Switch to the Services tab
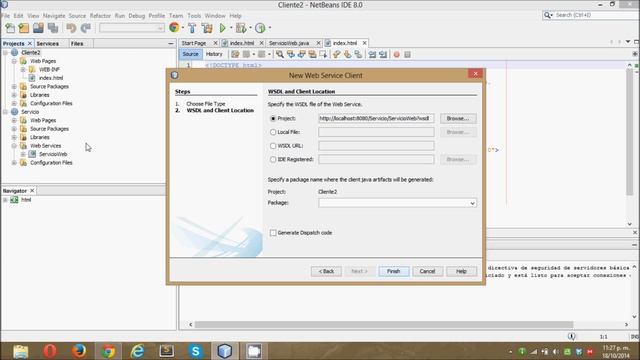 tap(47, 43)
